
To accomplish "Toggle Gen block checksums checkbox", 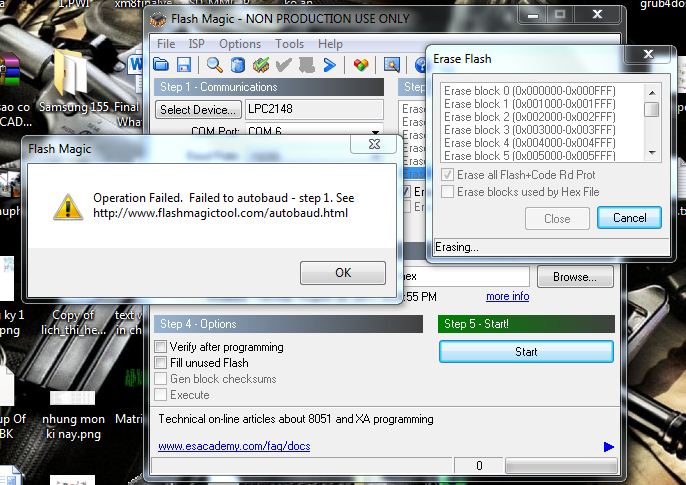I will click(161, 379).
